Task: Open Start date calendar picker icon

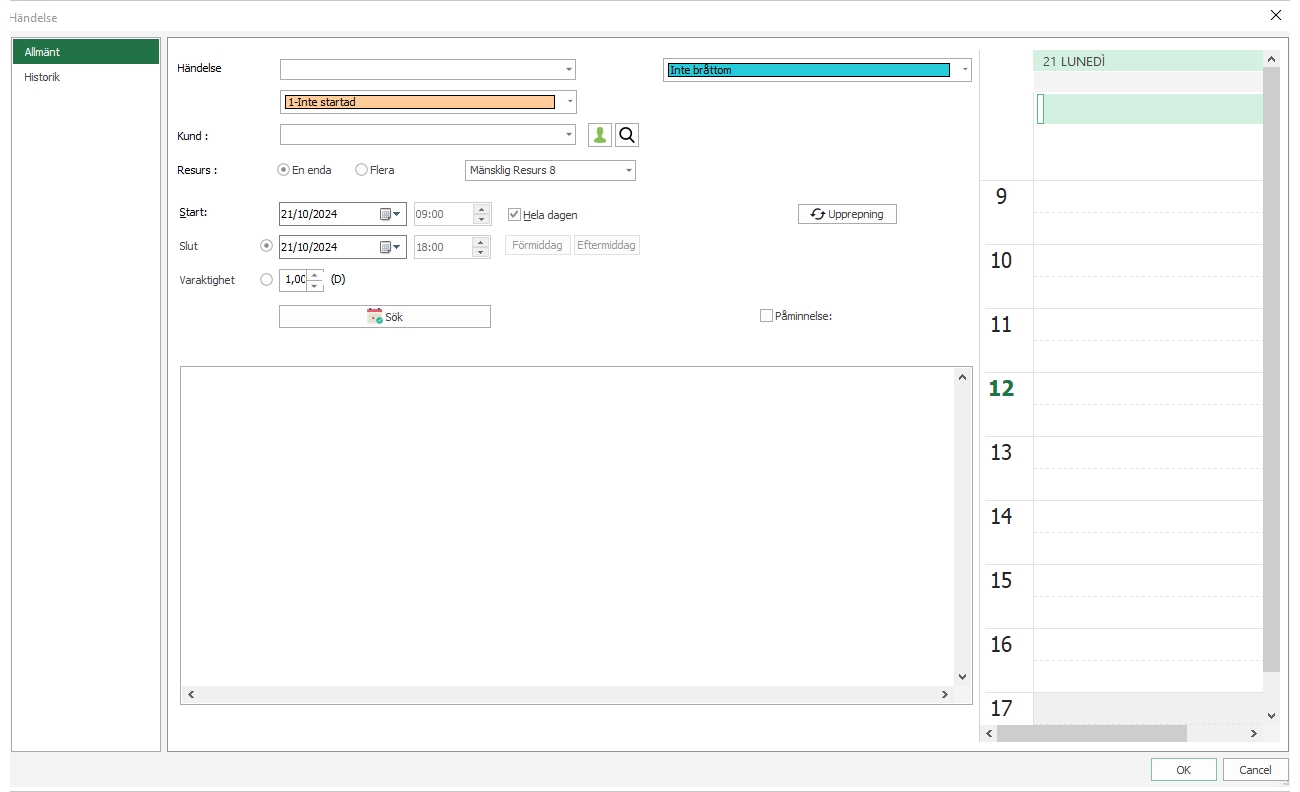Action: (x=390, y=214)
